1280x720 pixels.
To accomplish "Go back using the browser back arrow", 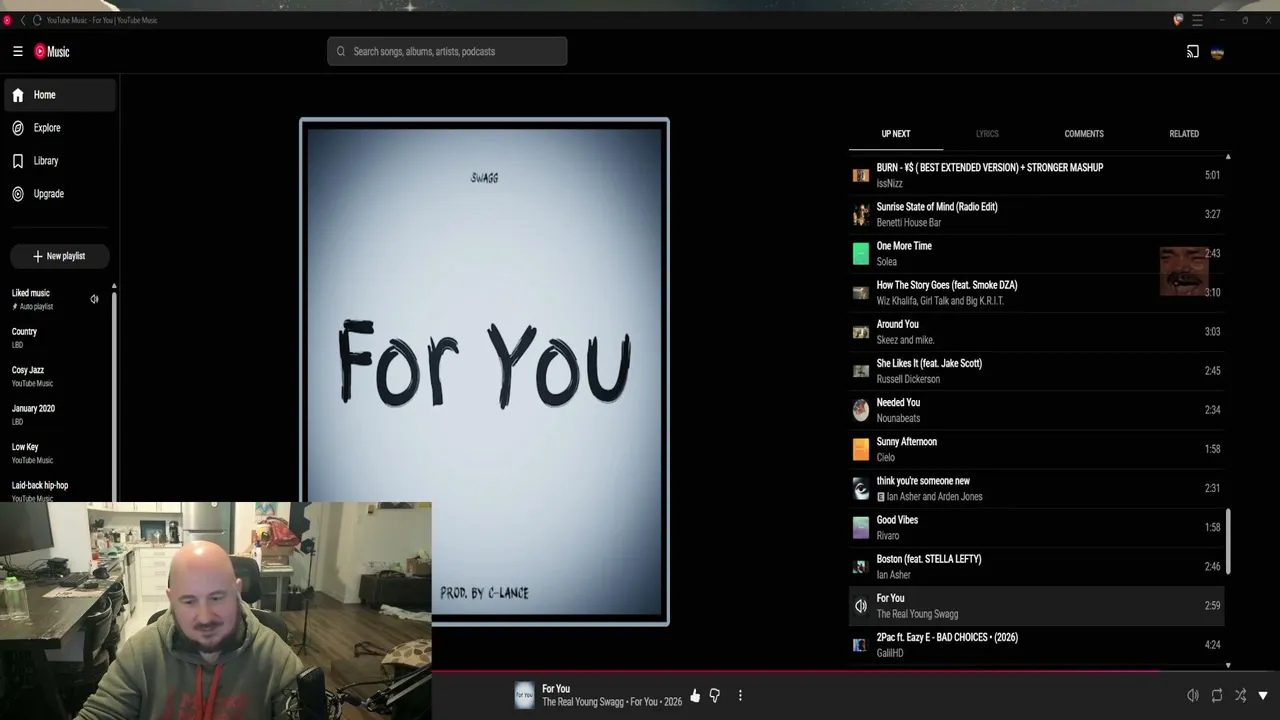I will click(22, 20).
